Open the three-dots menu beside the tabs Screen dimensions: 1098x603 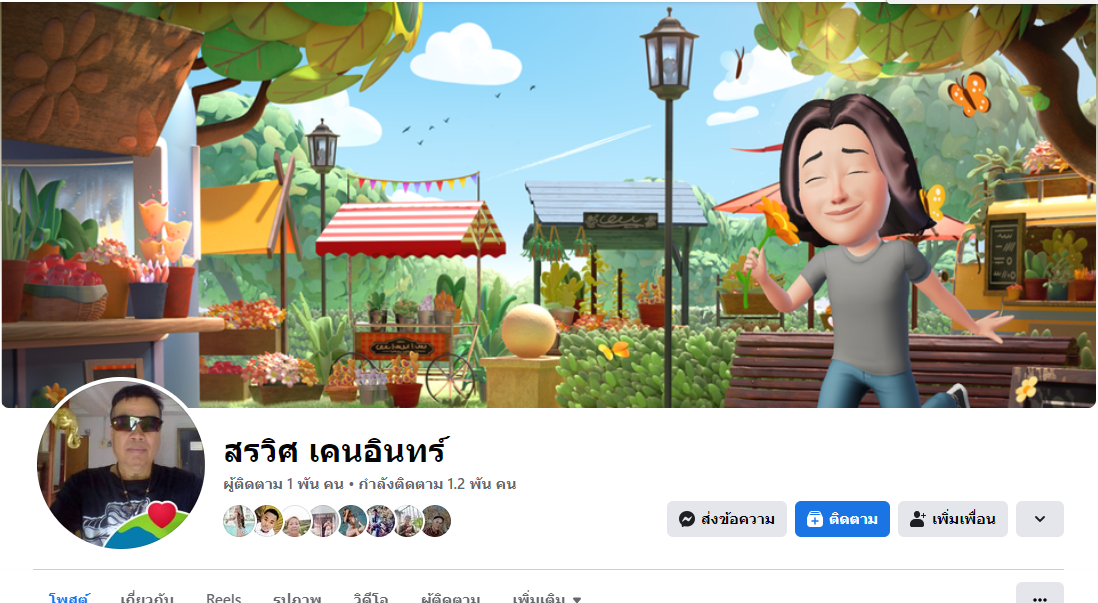pyautogui.click(x=1040, y=597)
